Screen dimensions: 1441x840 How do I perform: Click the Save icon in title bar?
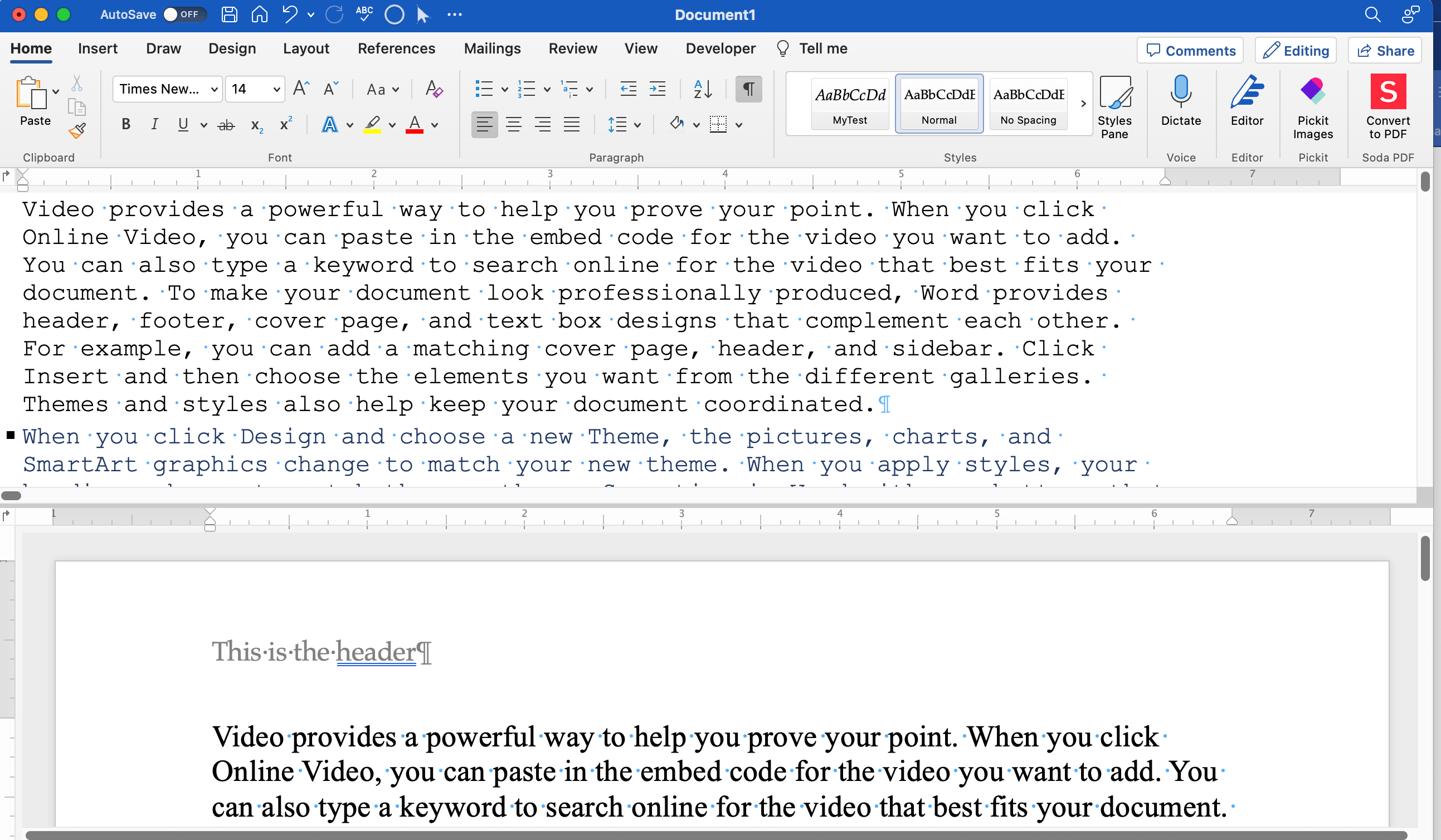[x=230, y=14]
